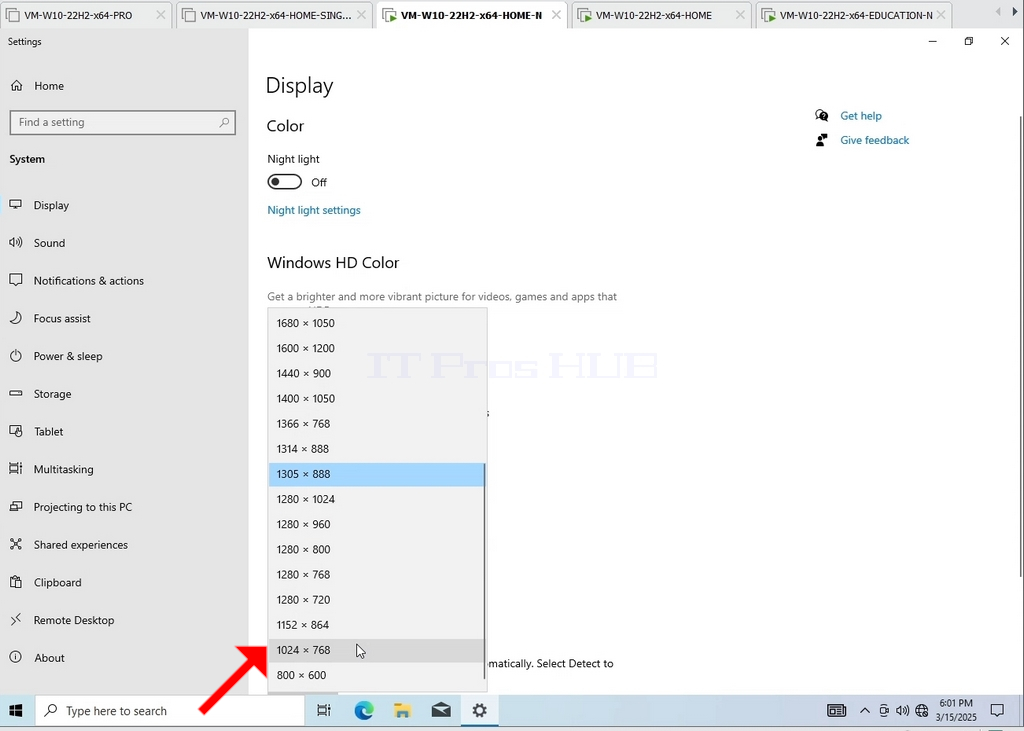Open the taskbar clock and date
This screenshot has height=731, width=1024.
click(x=956, y=711)
